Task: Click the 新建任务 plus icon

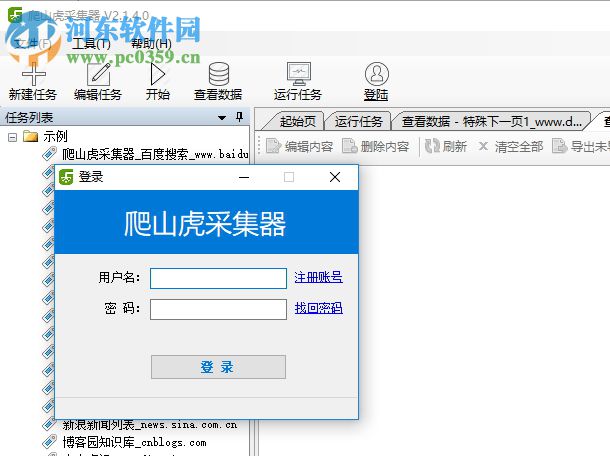Action: [x=34, y=74]
